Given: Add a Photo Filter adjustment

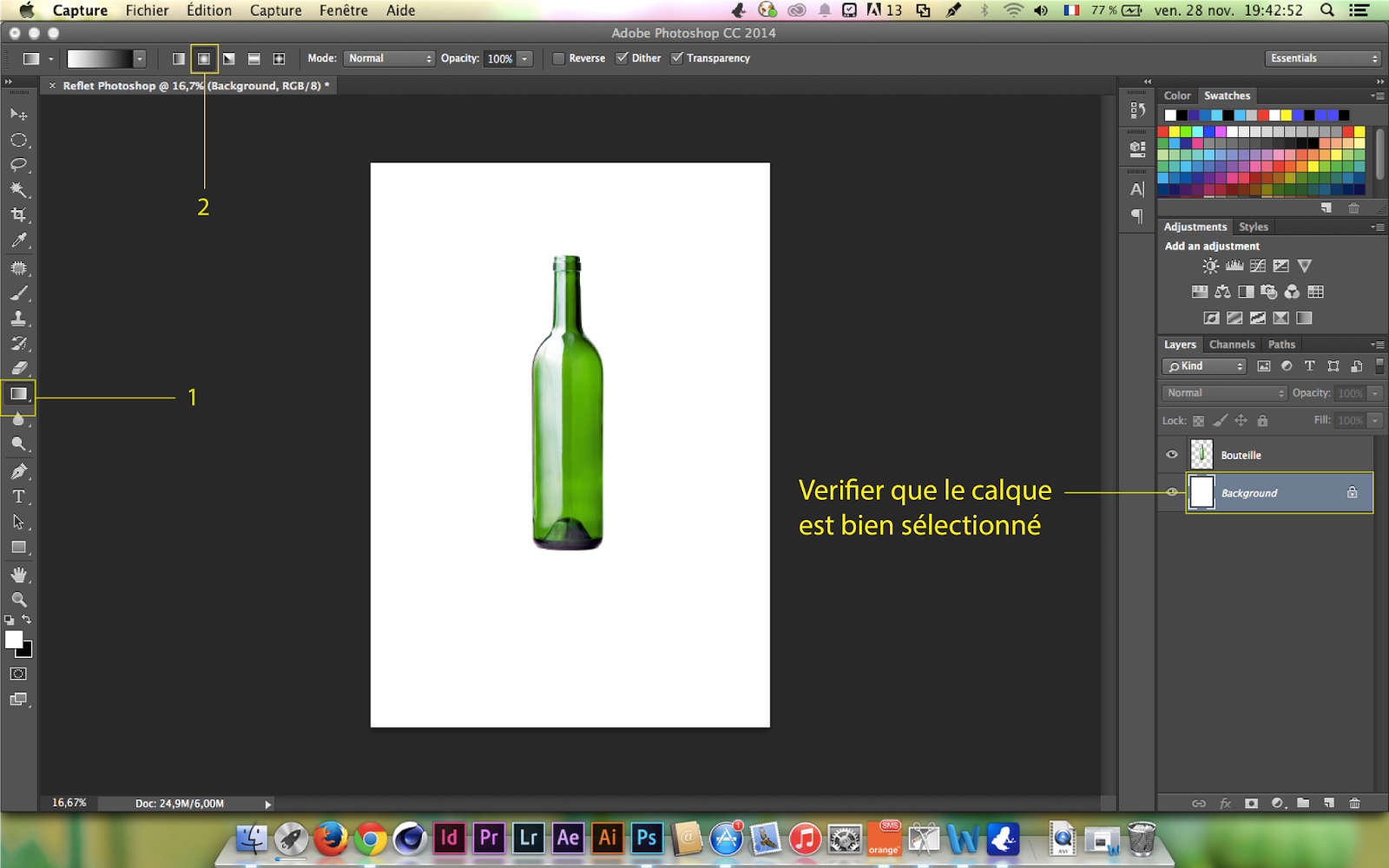Looking at the screenshot, I should 1269,293.
